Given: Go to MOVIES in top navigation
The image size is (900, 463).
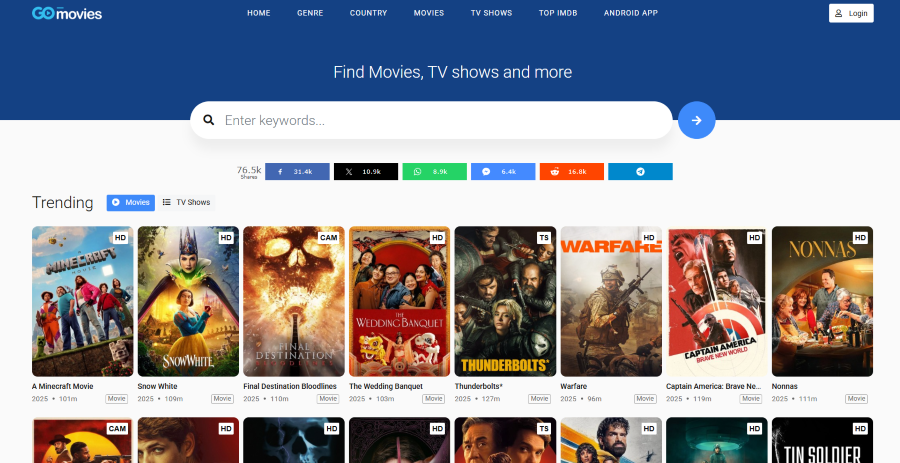Looking at the screenshot, I should click(x=429, y=13).
